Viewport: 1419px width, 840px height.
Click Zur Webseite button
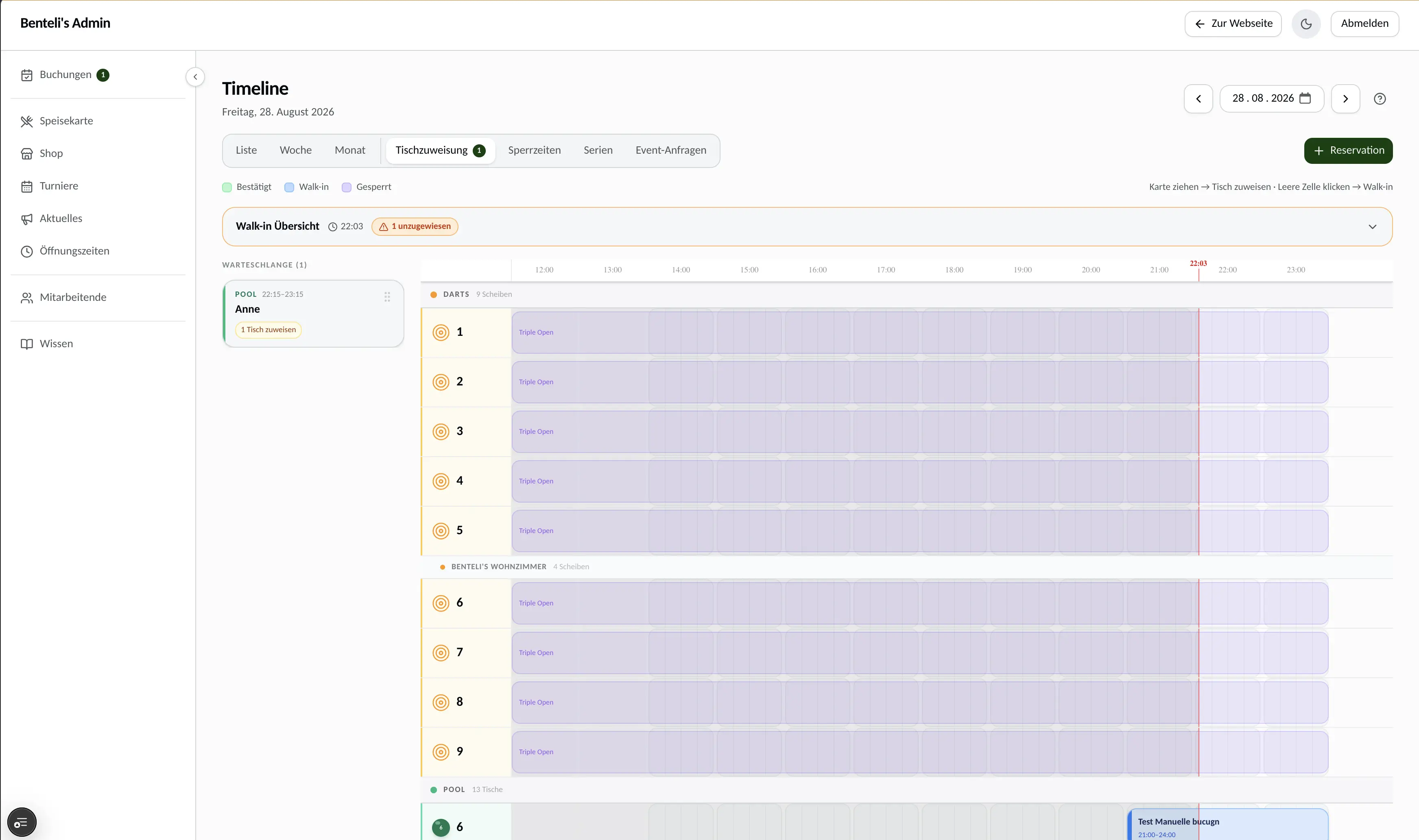click(x=1233, y=24)
